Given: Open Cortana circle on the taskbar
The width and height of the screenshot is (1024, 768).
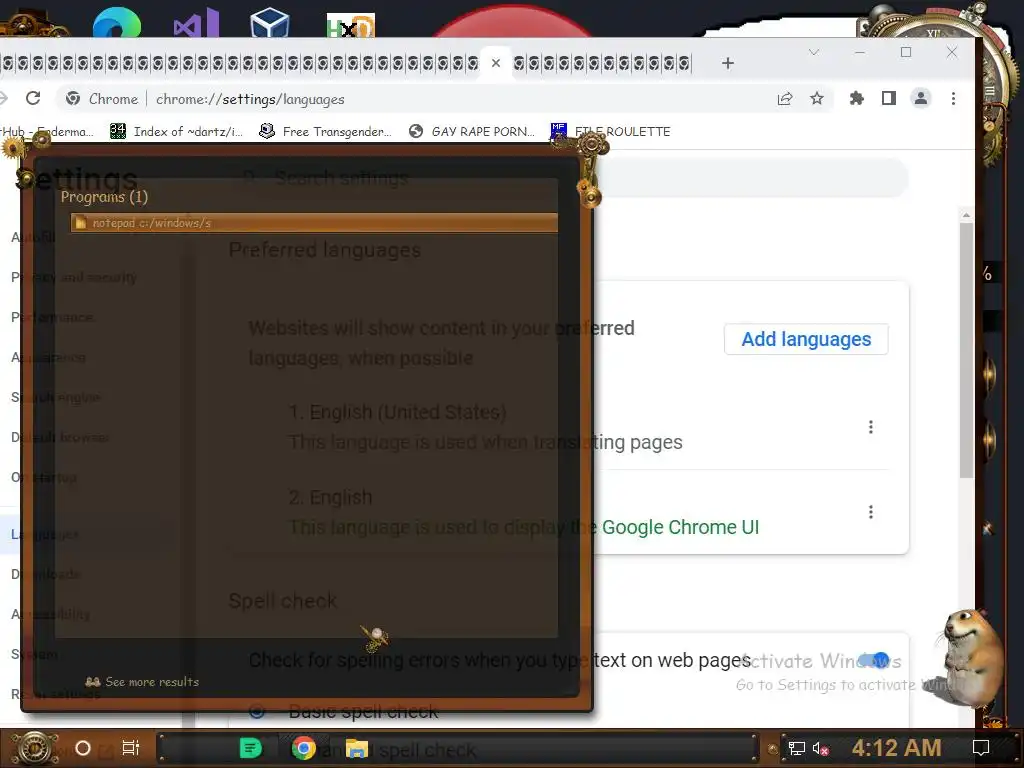Looking at the screenshot, I should [x=83, y=748].
